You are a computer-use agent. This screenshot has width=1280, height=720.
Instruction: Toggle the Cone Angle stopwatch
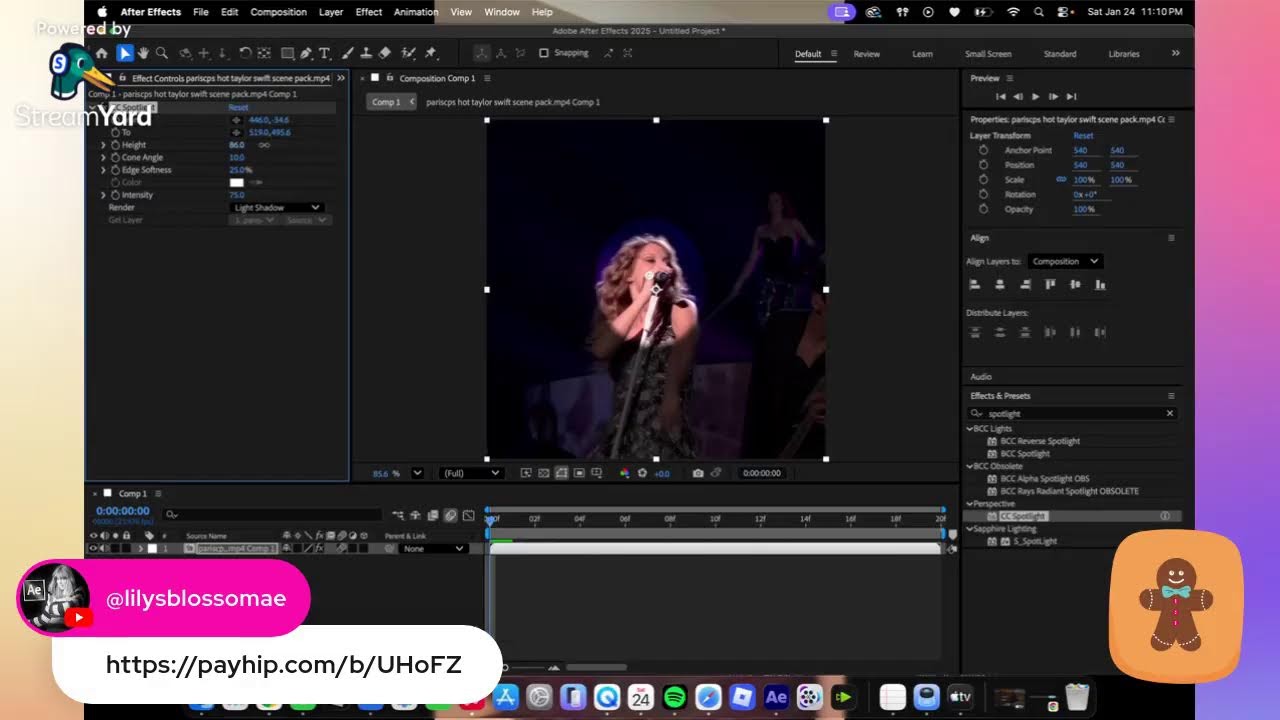[115, 158]
